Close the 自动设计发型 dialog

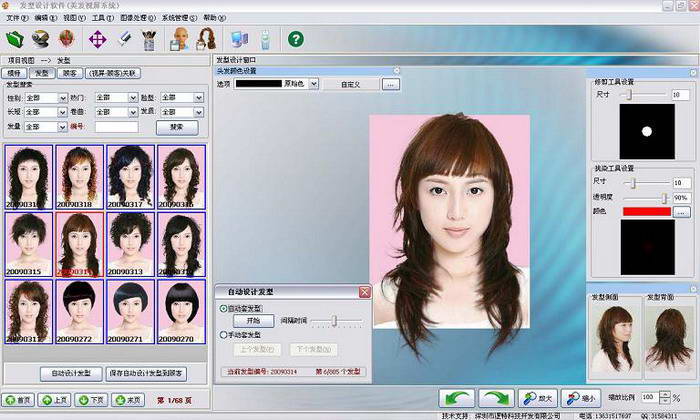click(365, 292)
